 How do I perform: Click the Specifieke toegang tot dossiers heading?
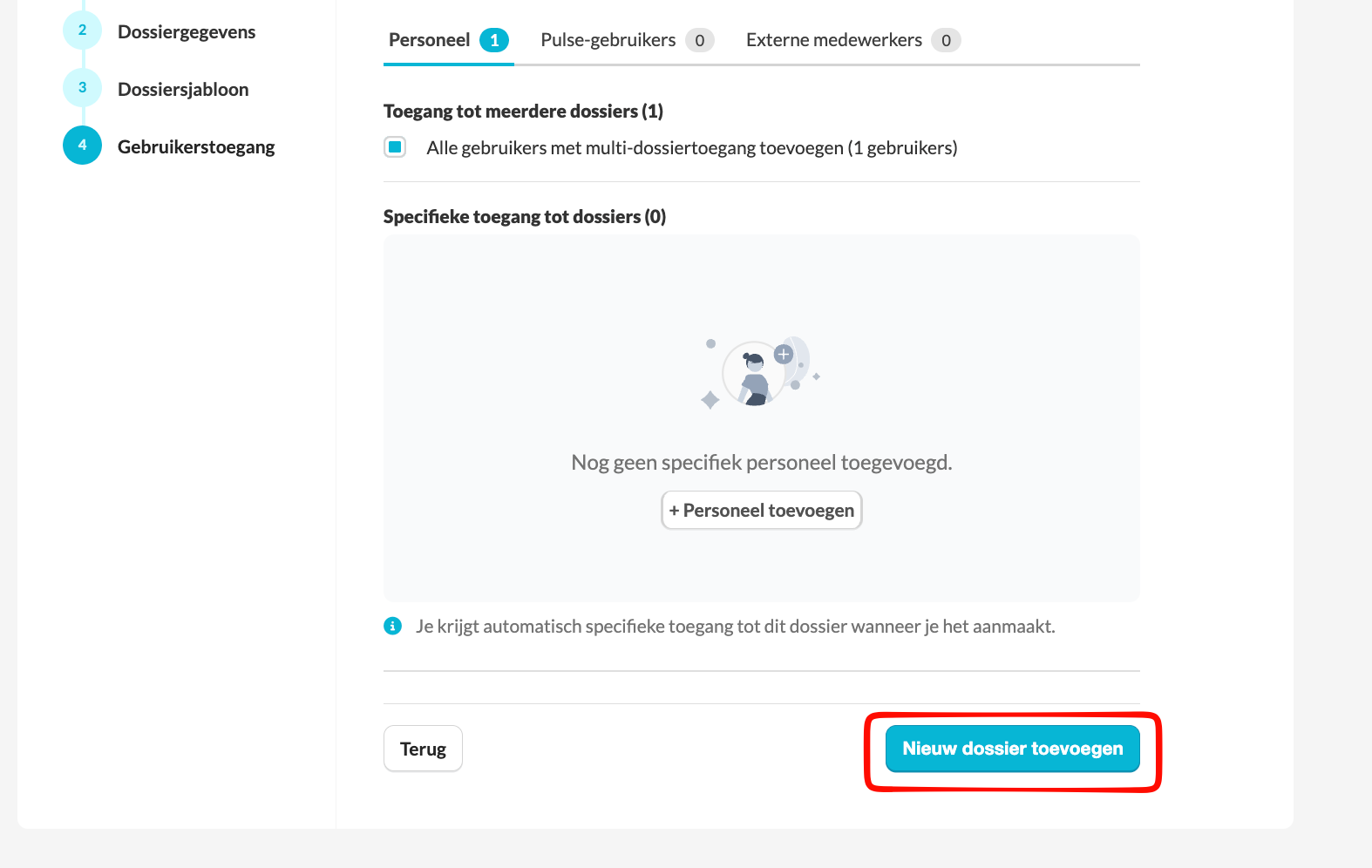coord(524,217)
